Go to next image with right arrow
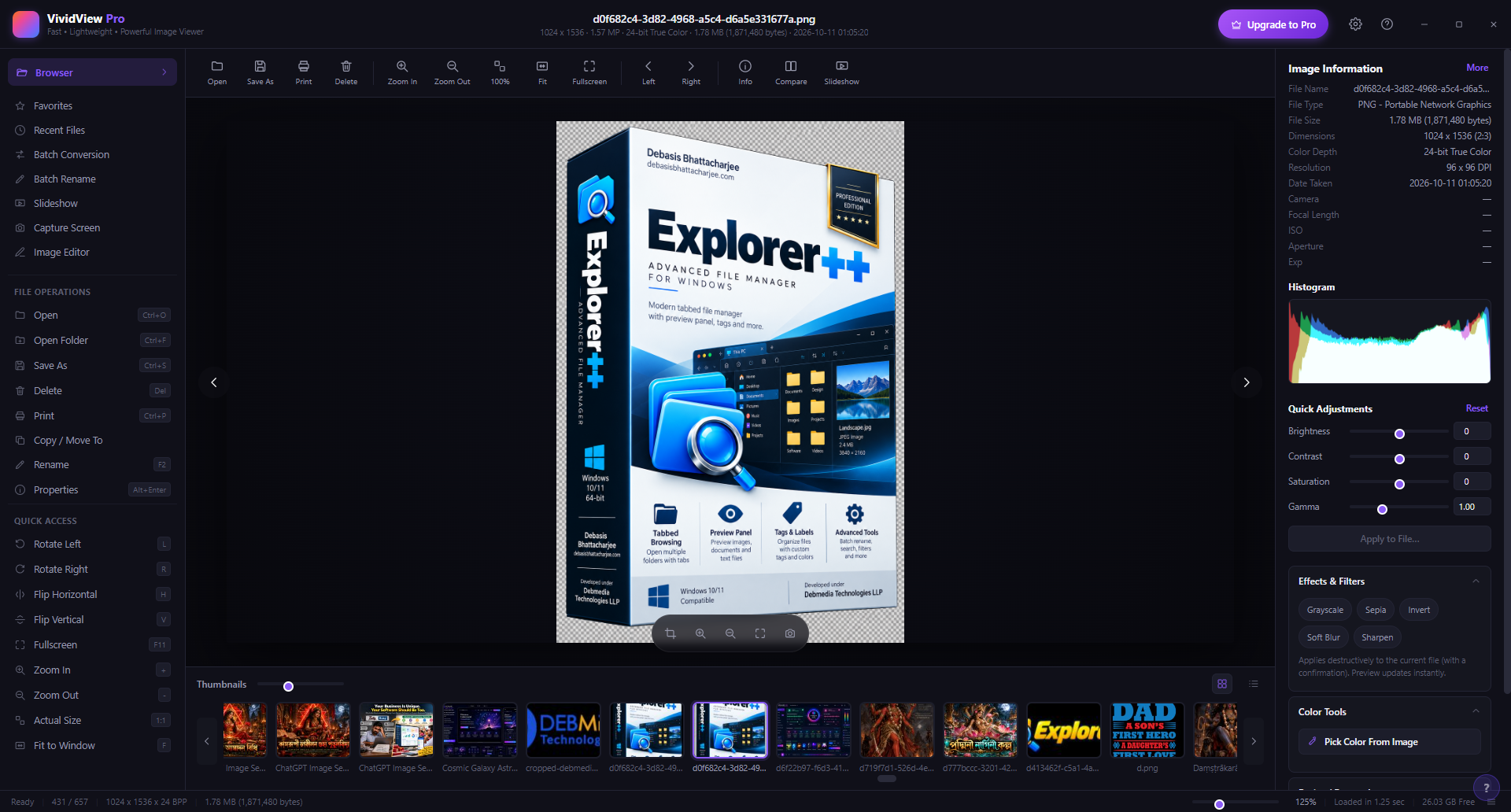 point(1247,382)
